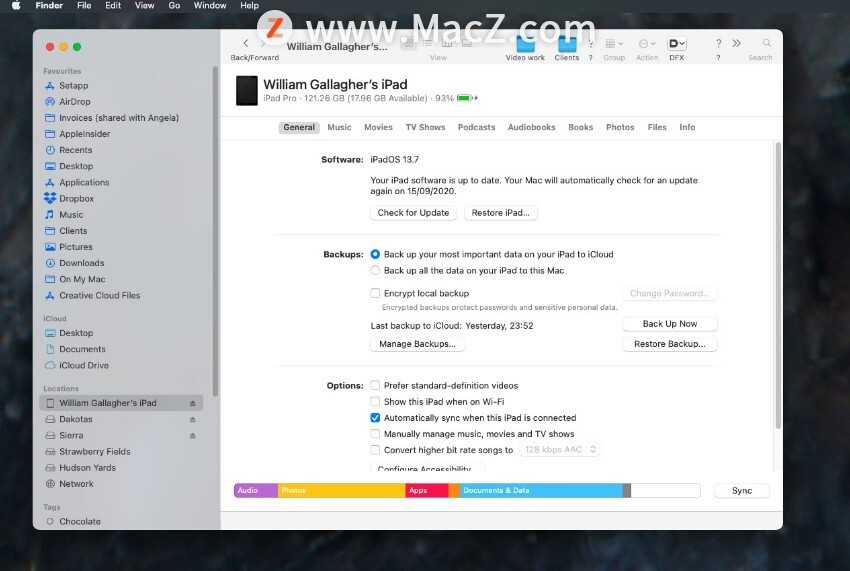Viewport: 850px width, 571px height.
Task: Open the View menu
Action: (144, 5)
